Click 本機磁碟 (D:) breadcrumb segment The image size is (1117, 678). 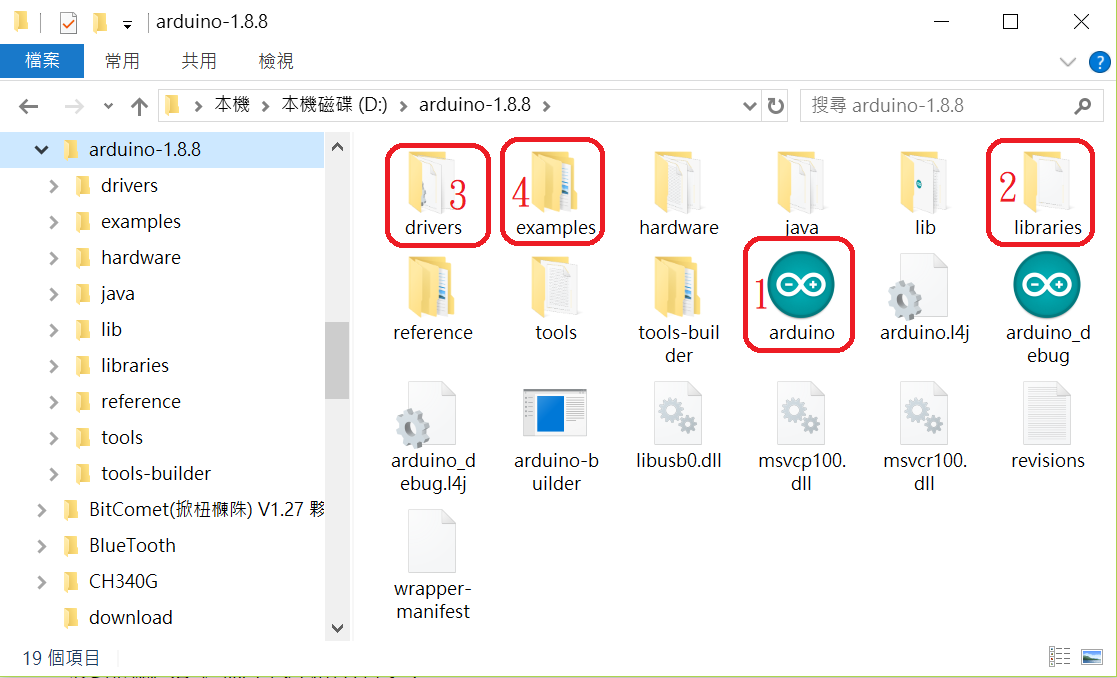[335, 105]
